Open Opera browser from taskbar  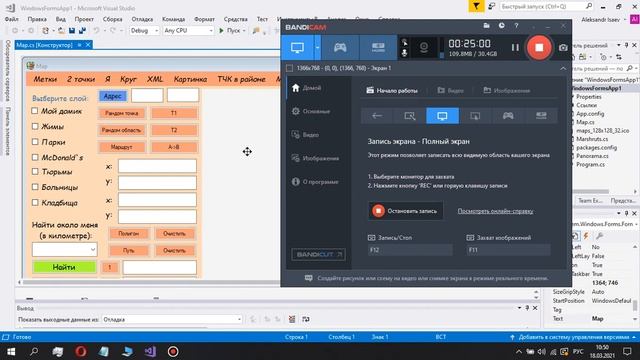pos(80,351)
